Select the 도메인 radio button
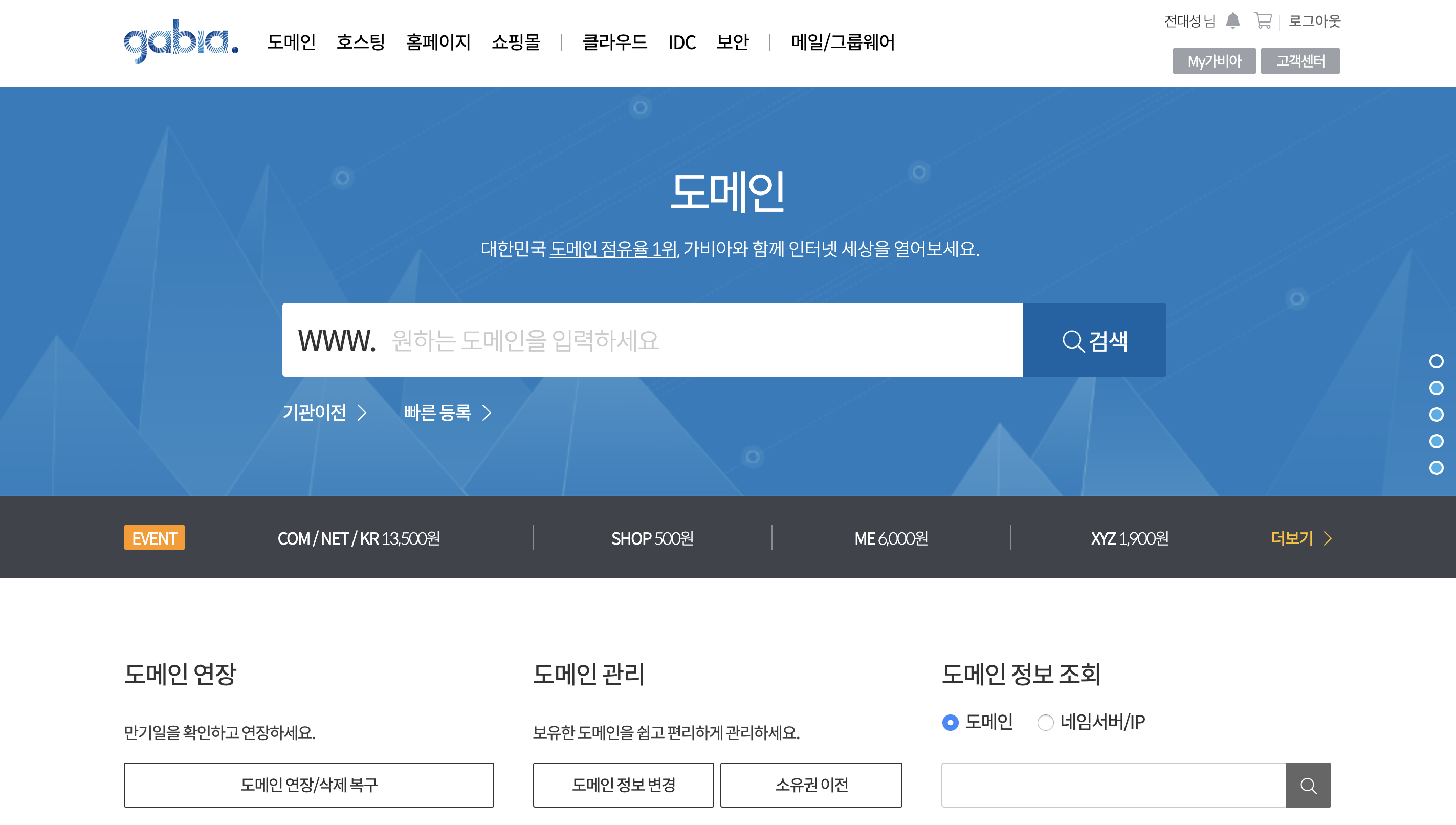1456x825 pixels. point(950,723)
